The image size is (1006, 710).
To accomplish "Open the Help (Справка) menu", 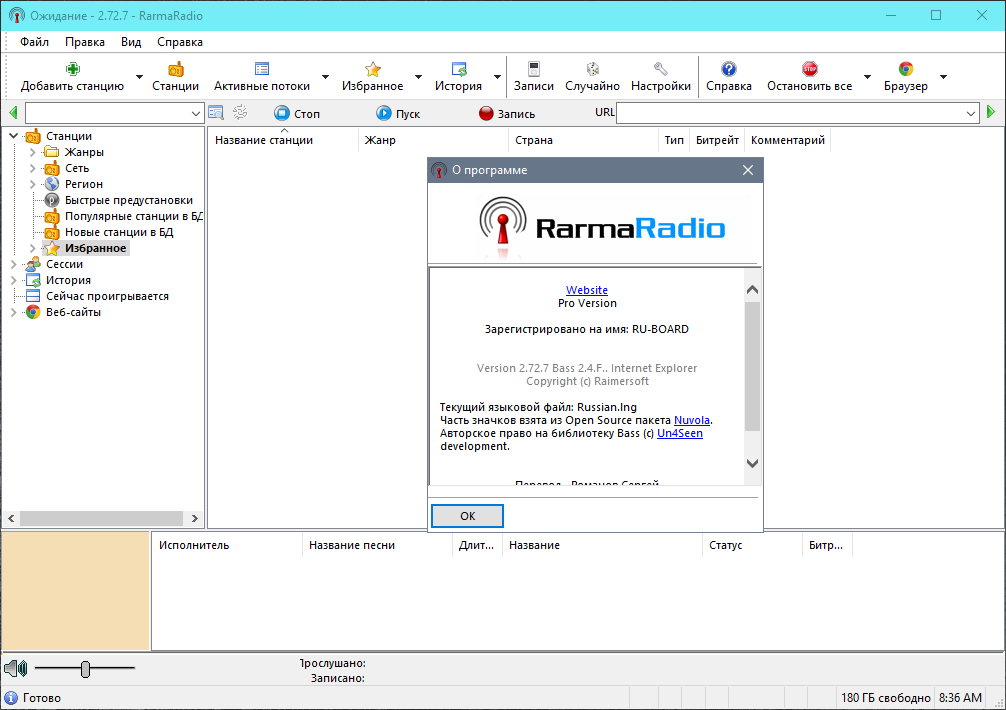I will tap(180, 42).
